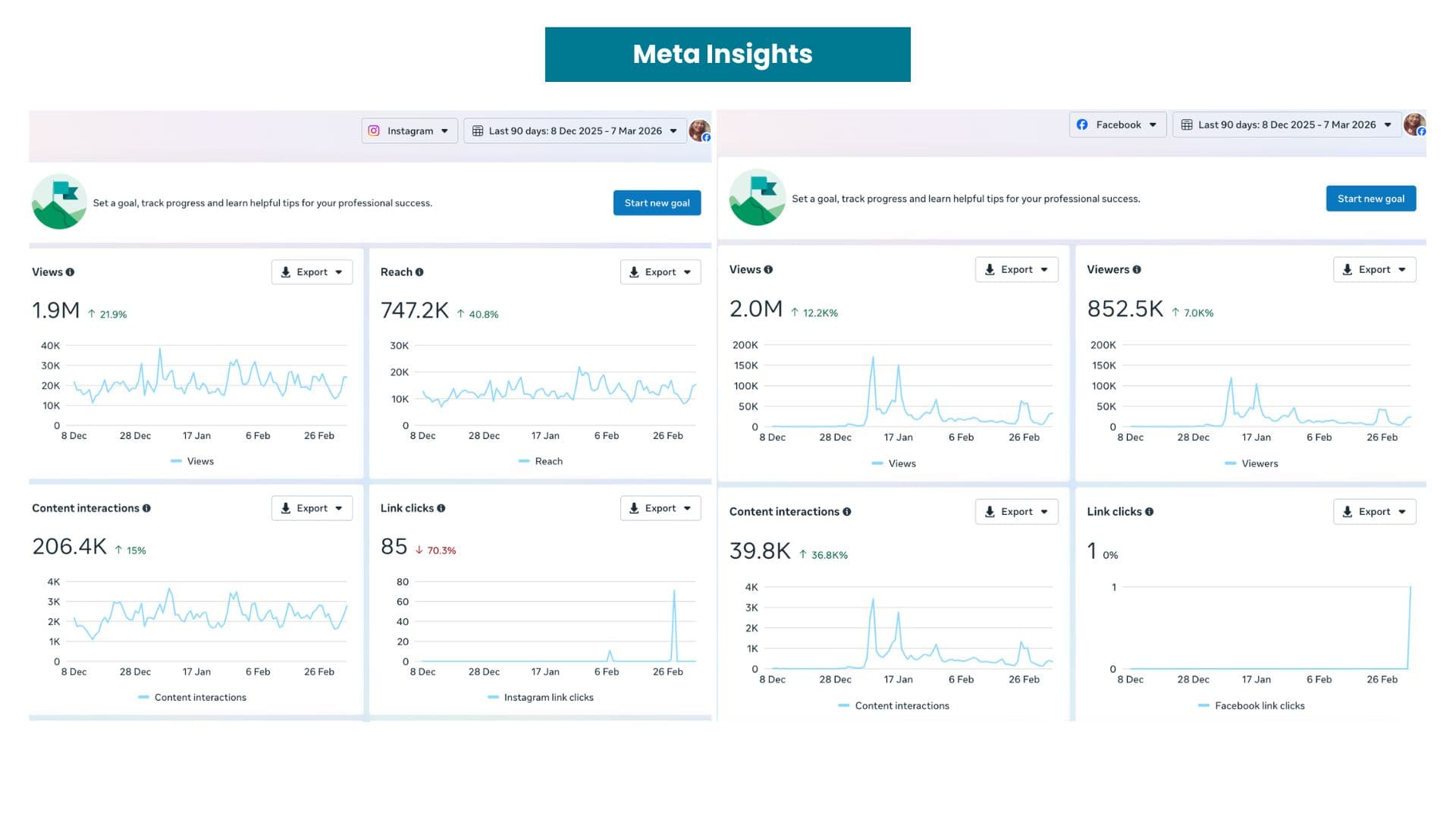Expand the Export arrow on Facebook Content interactions
The height and width of the screenshot is (819, 1456).
(1044, 512)
